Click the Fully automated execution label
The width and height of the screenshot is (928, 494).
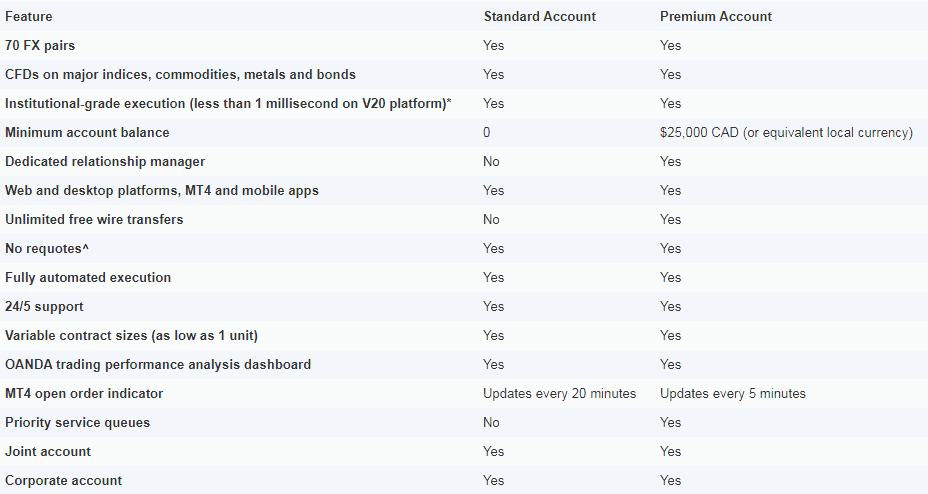point(88,277)
